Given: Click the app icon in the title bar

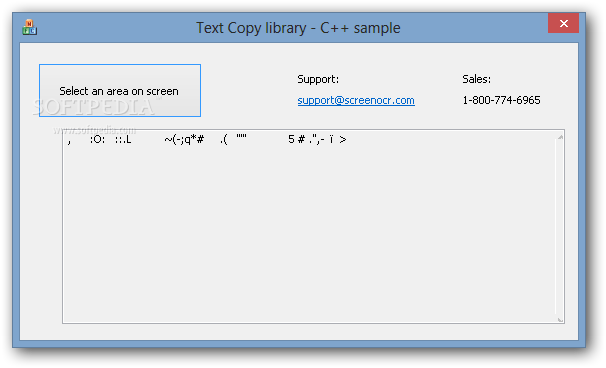Looking at the screenshot, I should coord(29,27).
